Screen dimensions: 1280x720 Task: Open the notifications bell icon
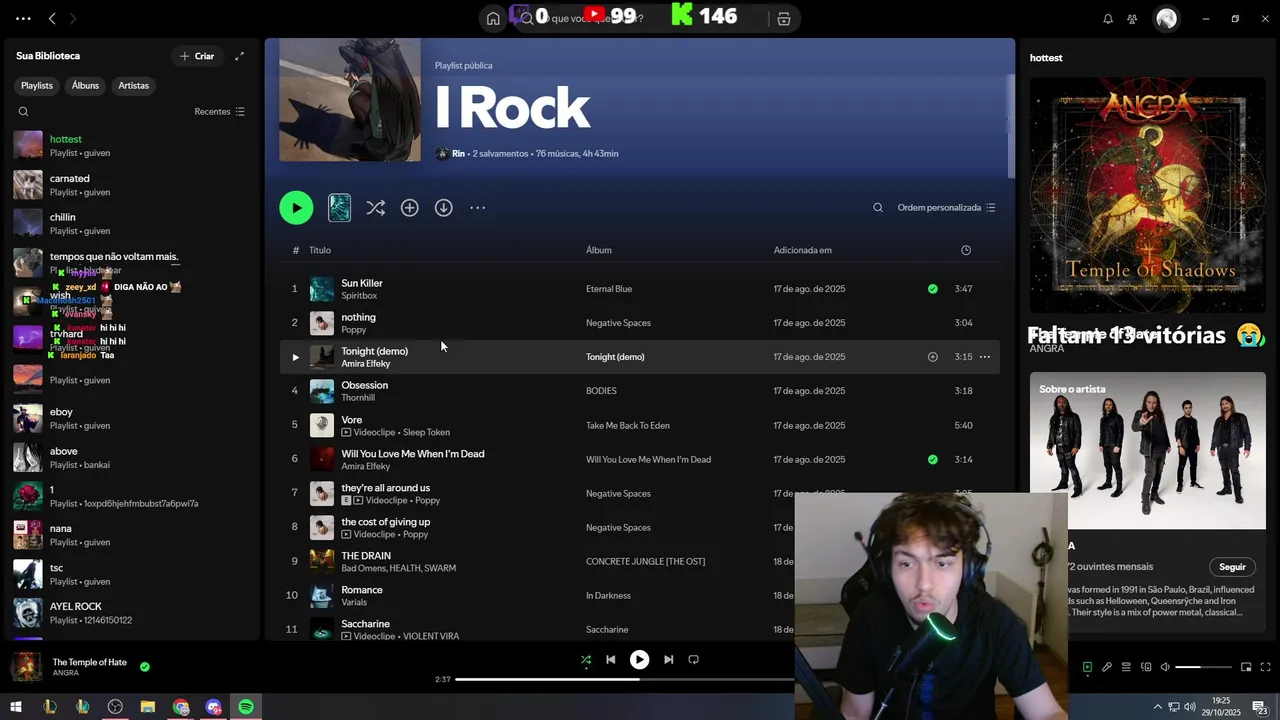[x=1108, y=18]
